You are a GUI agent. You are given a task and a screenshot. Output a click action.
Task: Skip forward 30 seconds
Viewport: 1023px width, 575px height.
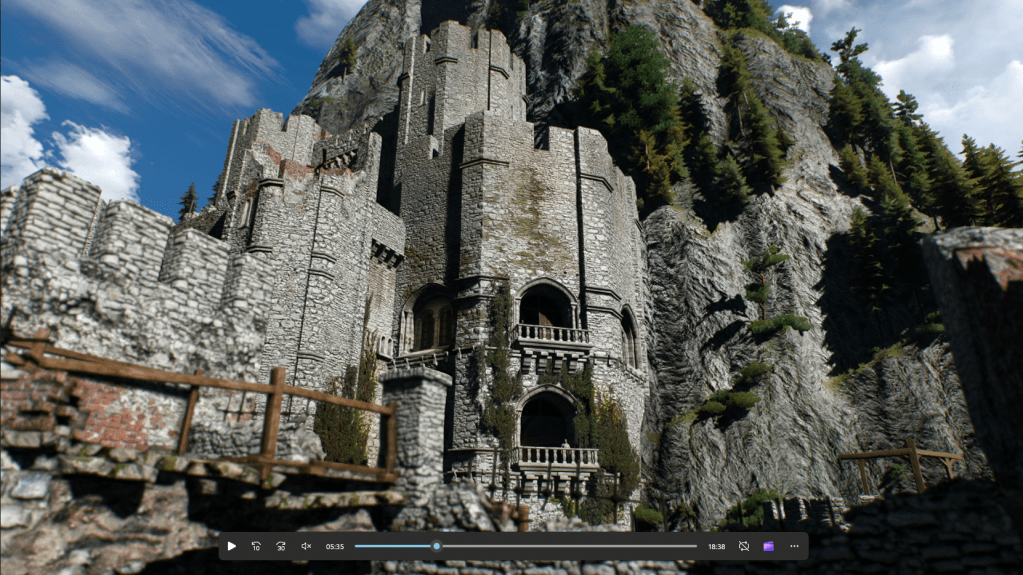click(x=281, y=546)
